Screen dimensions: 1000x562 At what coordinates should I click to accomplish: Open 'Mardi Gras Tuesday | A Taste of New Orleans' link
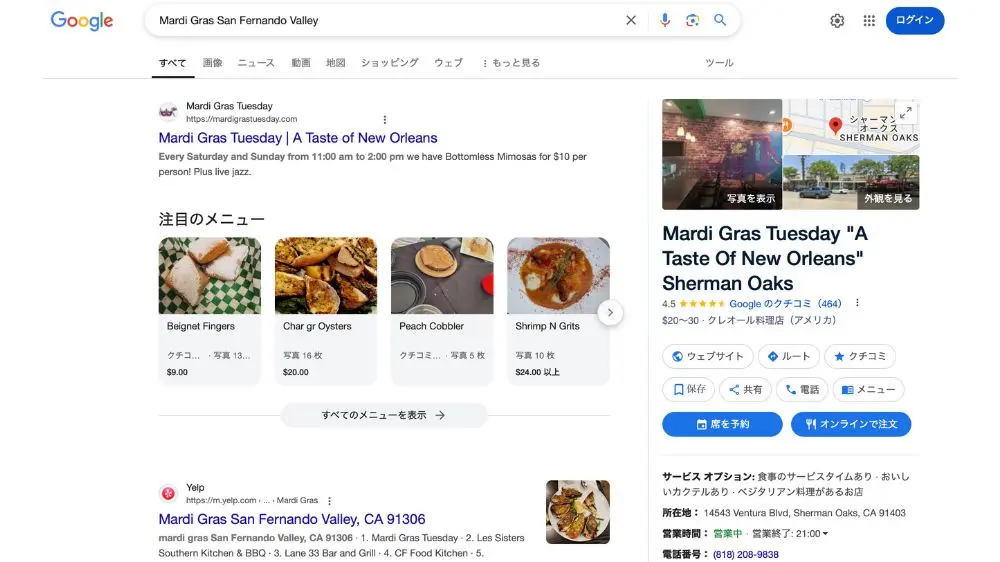click(x=298, y=138)
